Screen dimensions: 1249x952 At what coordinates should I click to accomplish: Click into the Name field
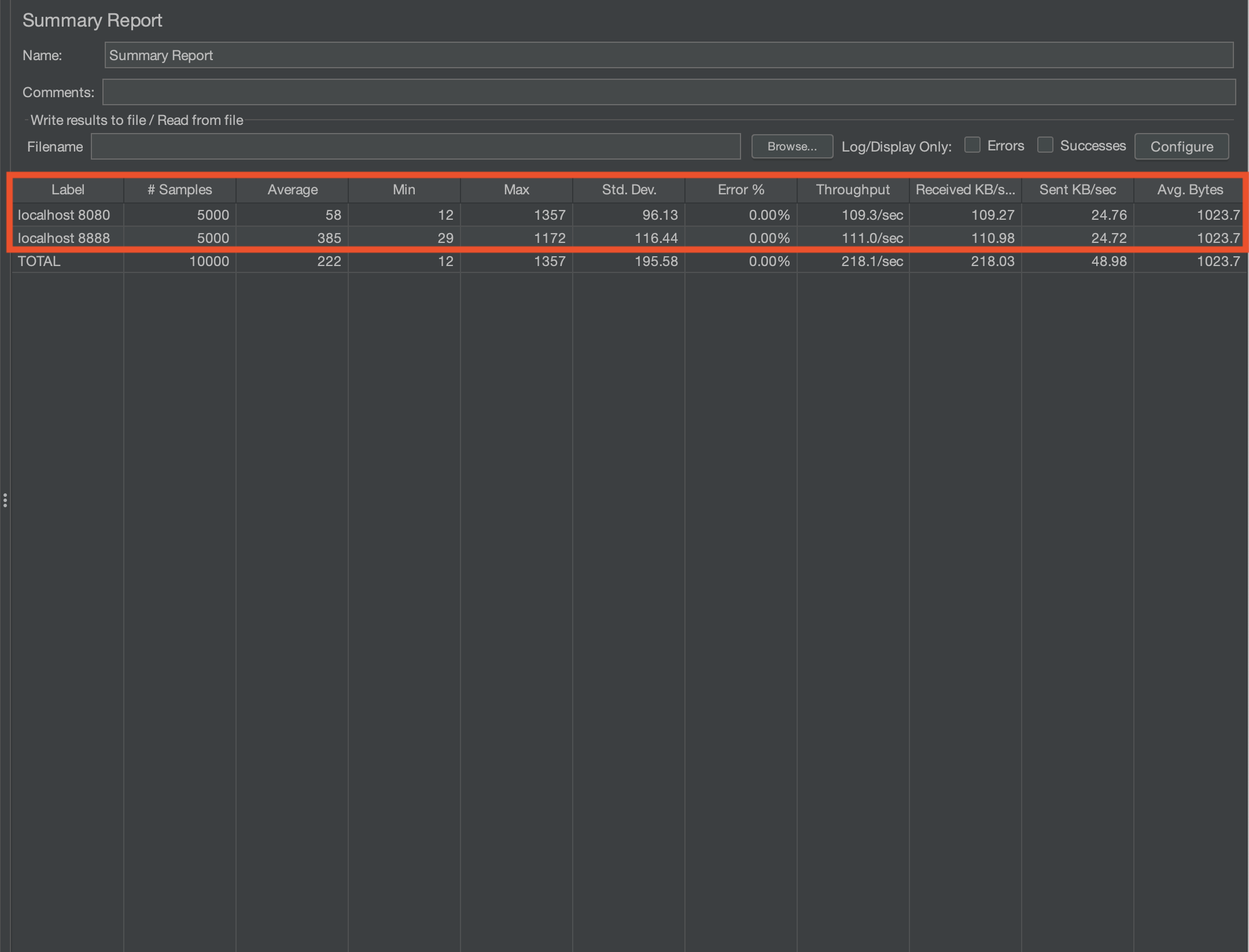668,55
